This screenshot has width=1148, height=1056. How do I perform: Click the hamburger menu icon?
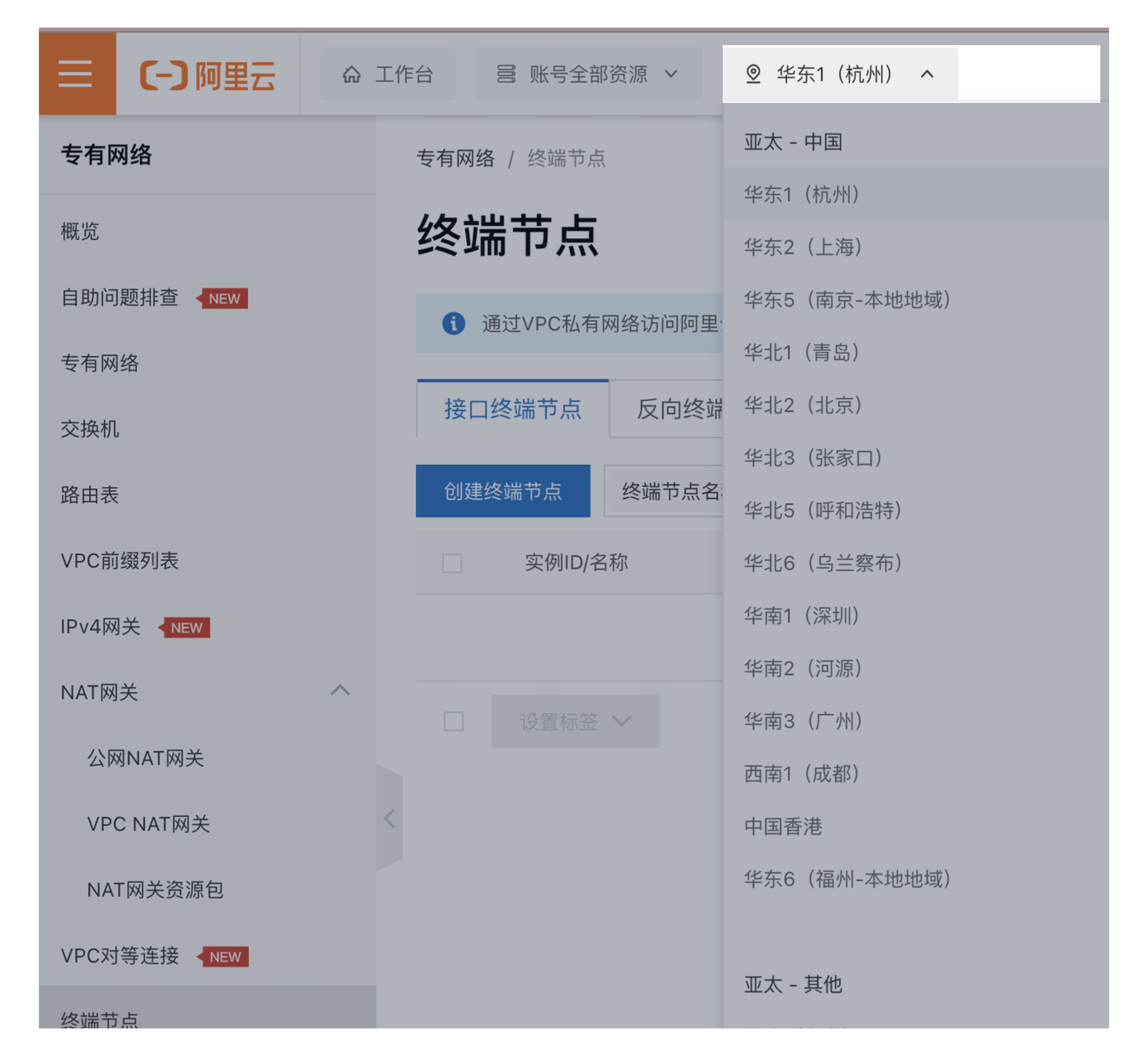pyautogui.click(x=75, y=74)
